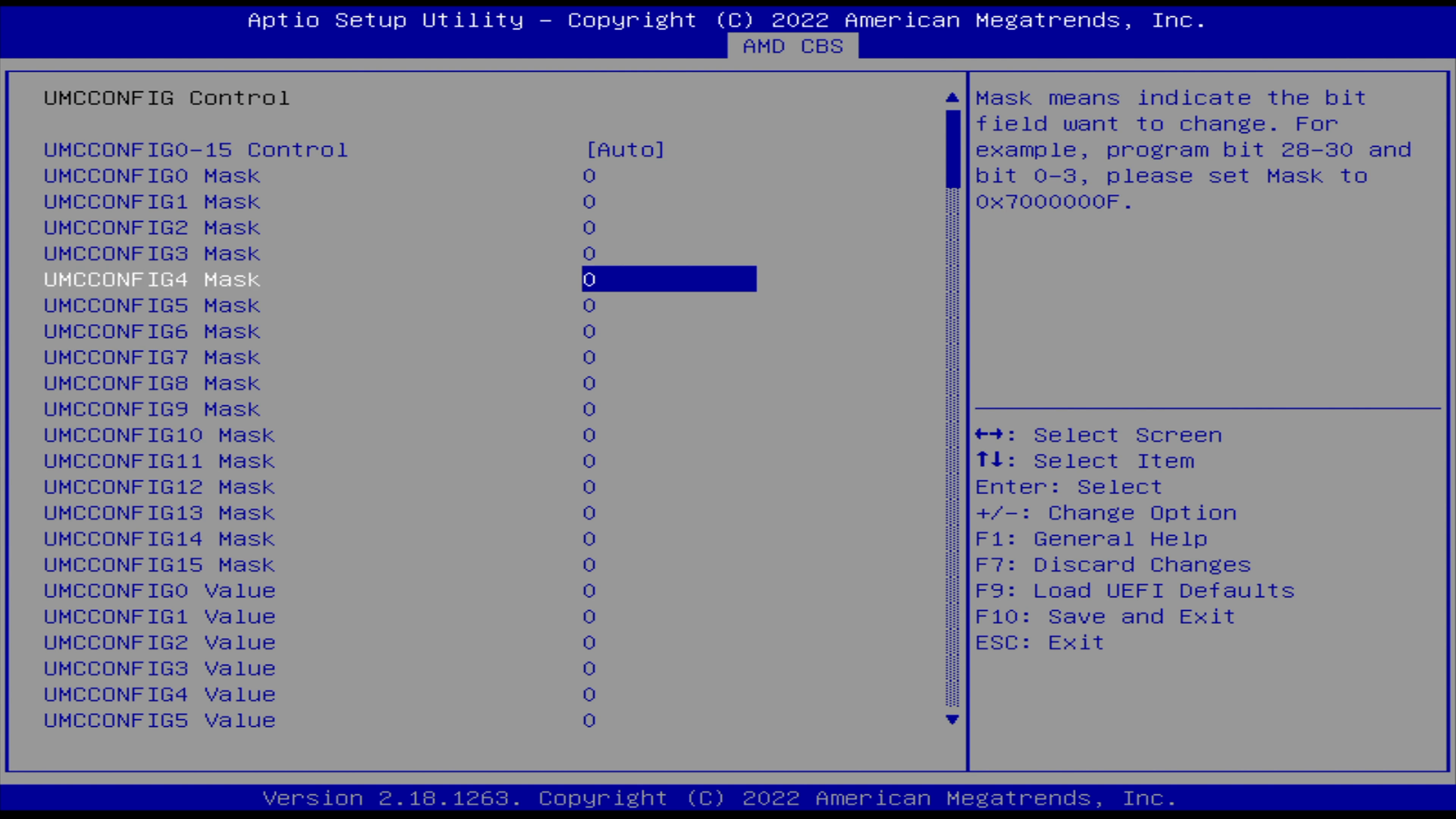Image resolution: width=1456 pixels, height=819 pixels.
Task: Click the UMCCONFIG6 Mask value field
Action: [589, 331]
